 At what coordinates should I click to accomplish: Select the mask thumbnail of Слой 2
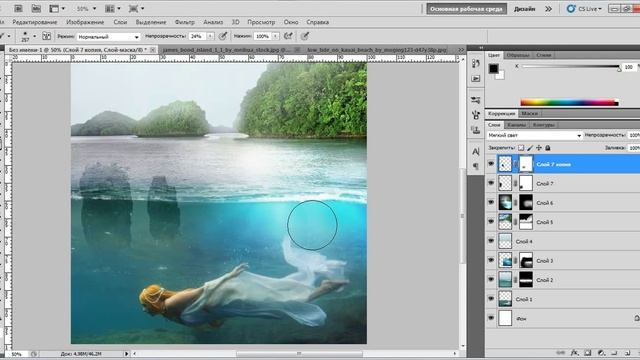pos(526,280)
